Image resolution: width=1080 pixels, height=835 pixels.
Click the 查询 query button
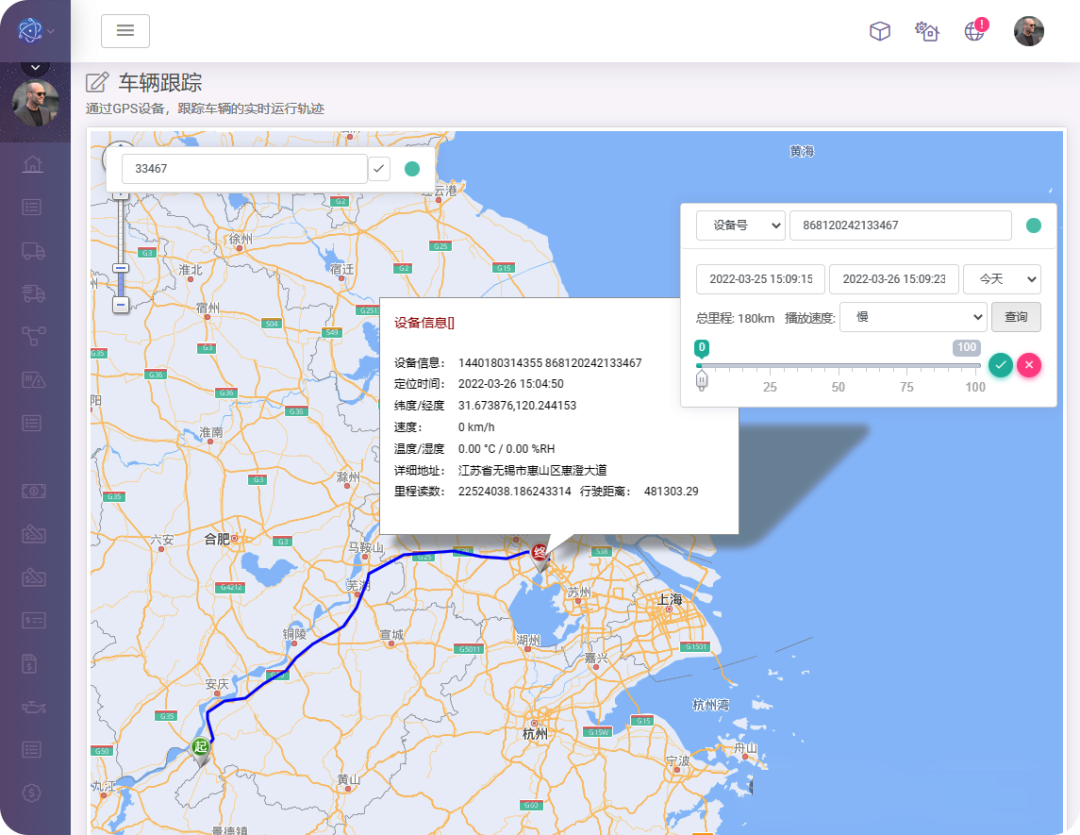coord(1015,318)
